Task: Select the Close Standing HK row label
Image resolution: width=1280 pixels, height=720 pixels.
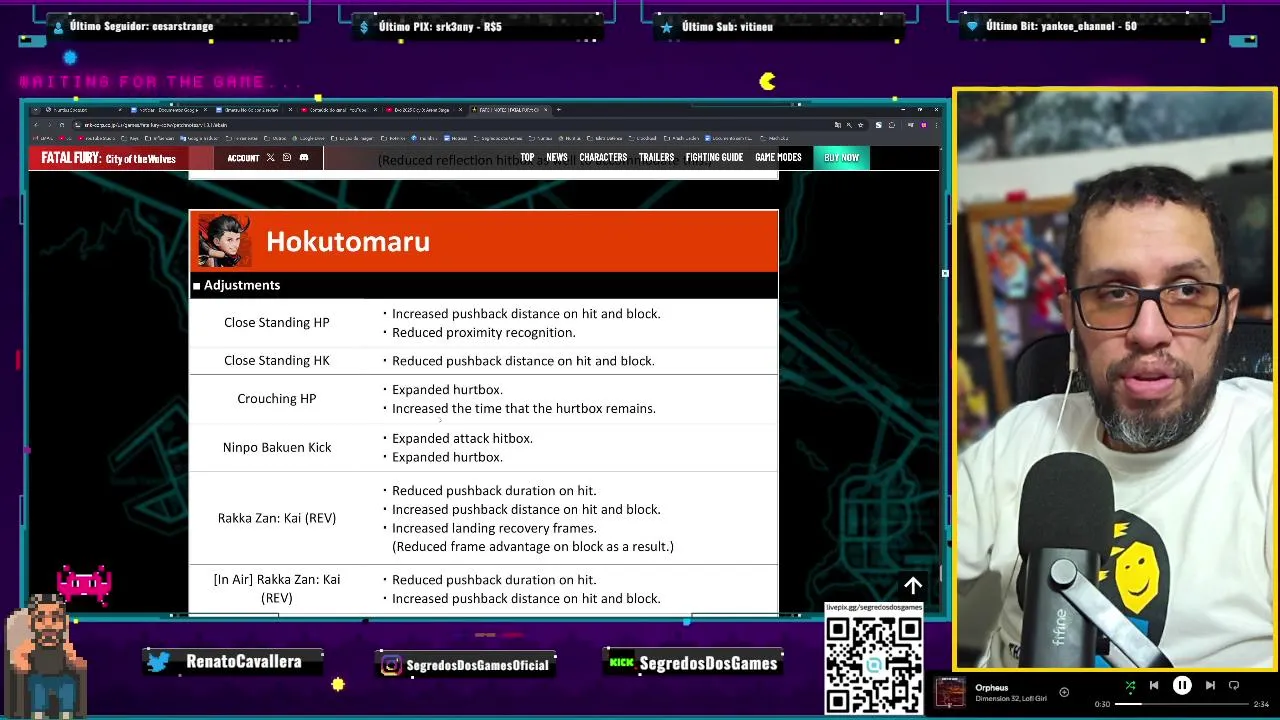Action: point(277,360)
